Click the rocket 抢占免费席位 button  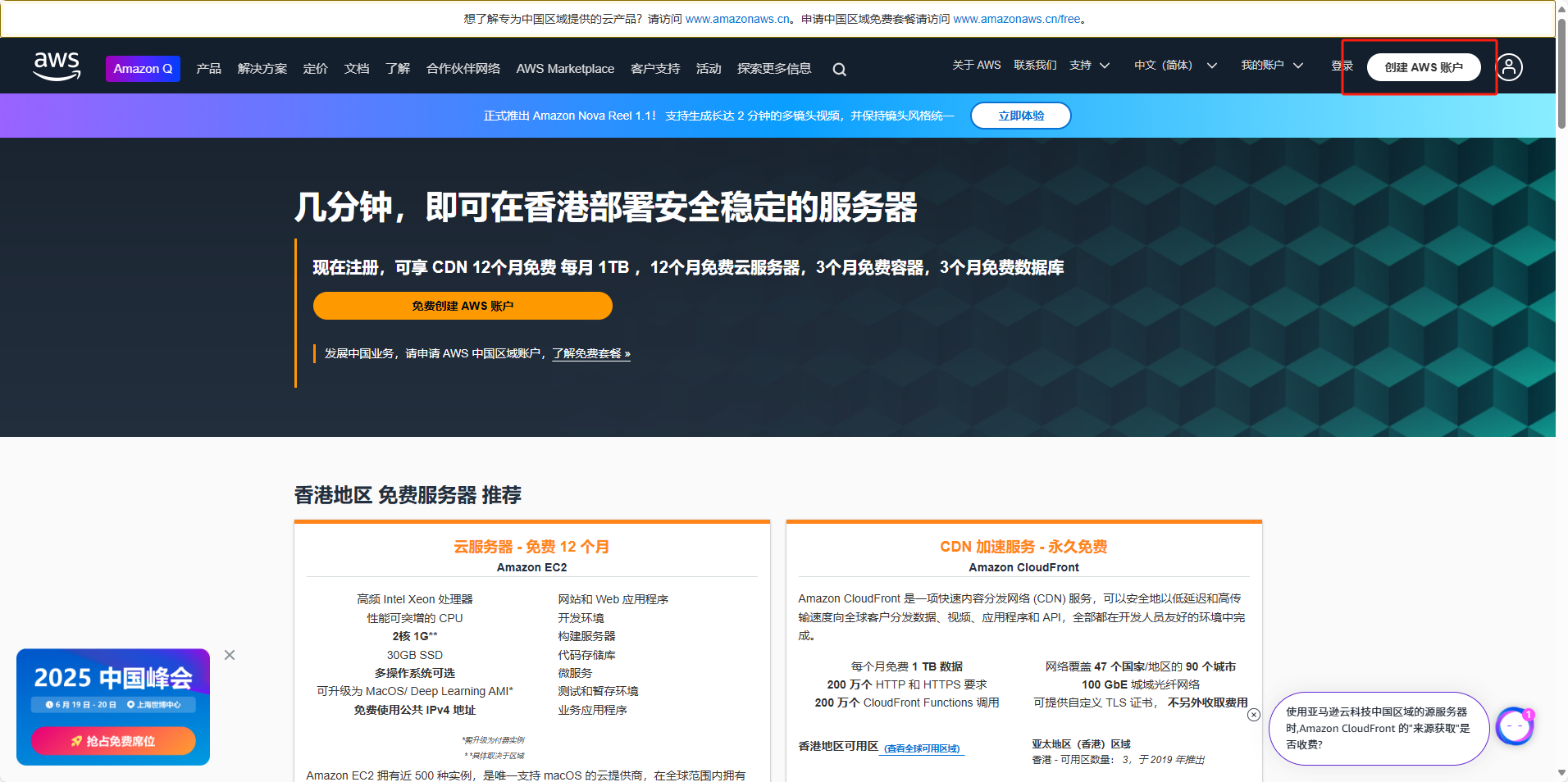[113, 741]
